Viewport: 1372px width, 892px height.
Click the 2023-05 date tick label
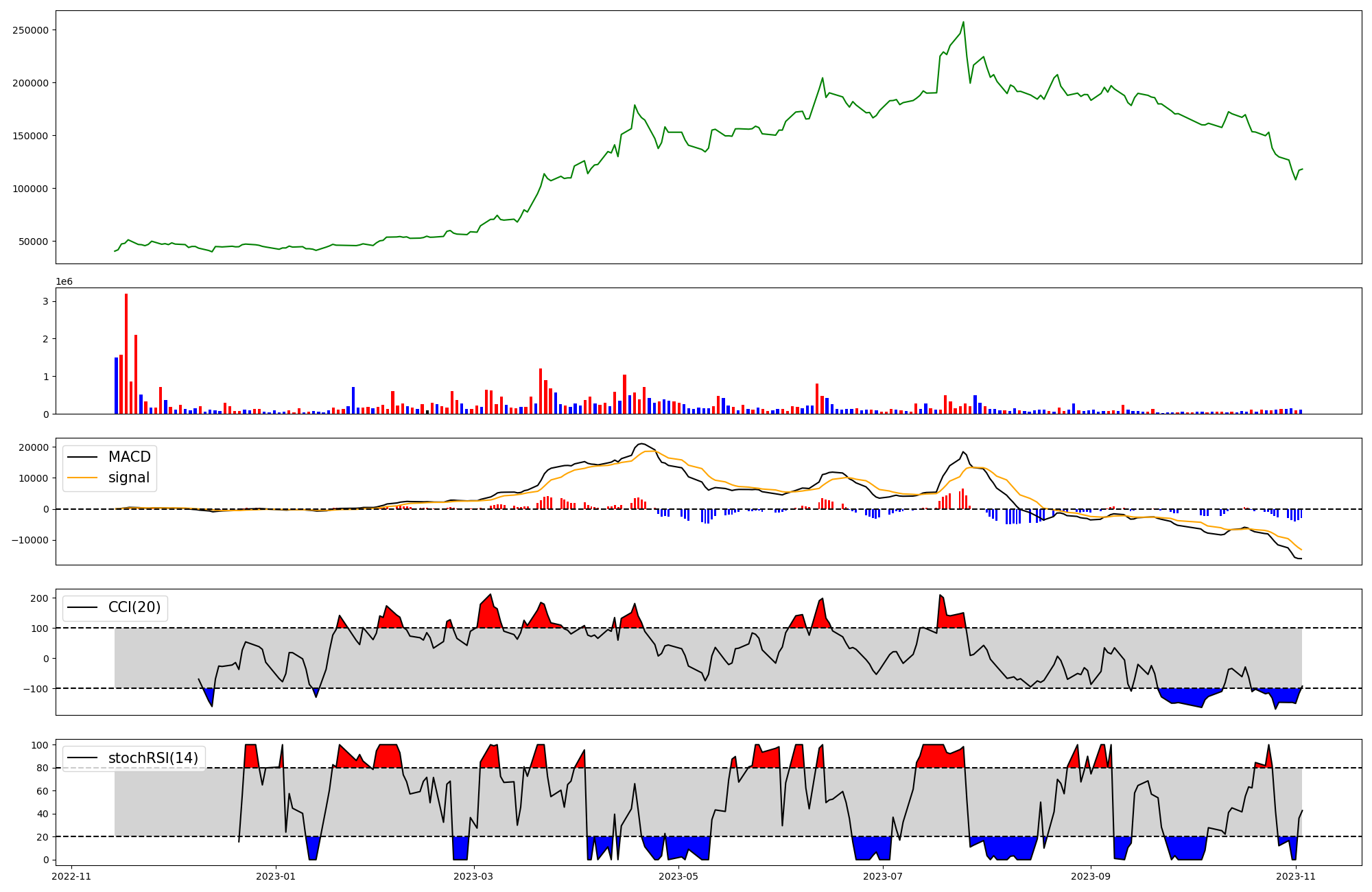[678, 876]
